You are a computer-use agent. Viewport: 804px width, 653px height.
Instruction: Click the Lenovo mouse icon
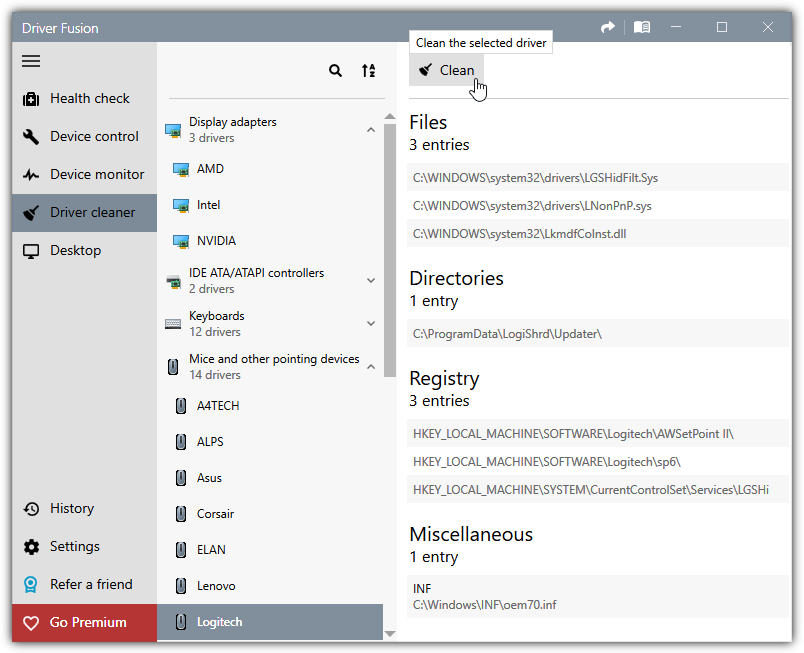point(180,586)
